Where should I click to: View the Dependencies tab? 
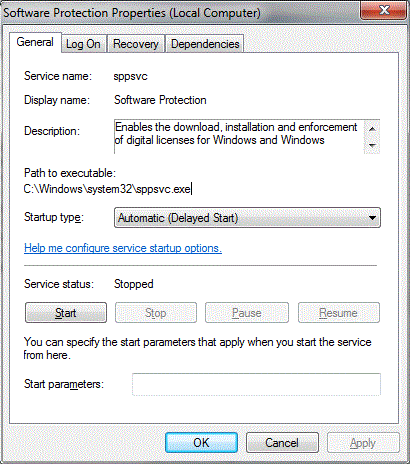(x=205, y=44)
